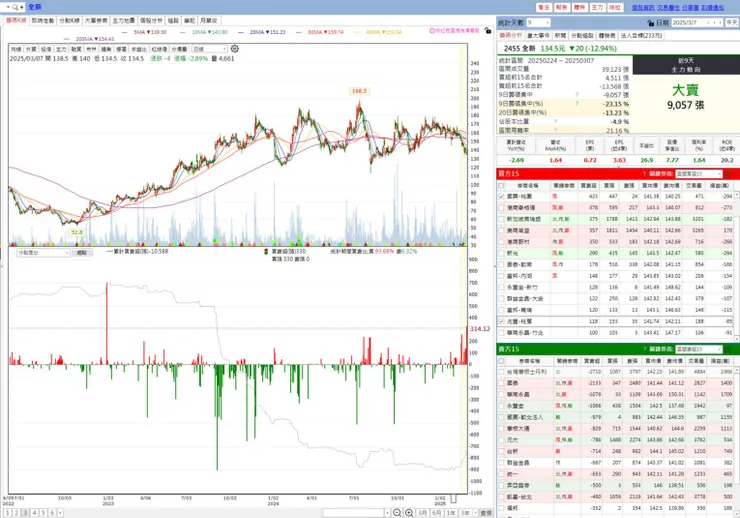Check the 美商高盛 broker row
The height and width of the screenshot is (518, 740).
(501, 230)
